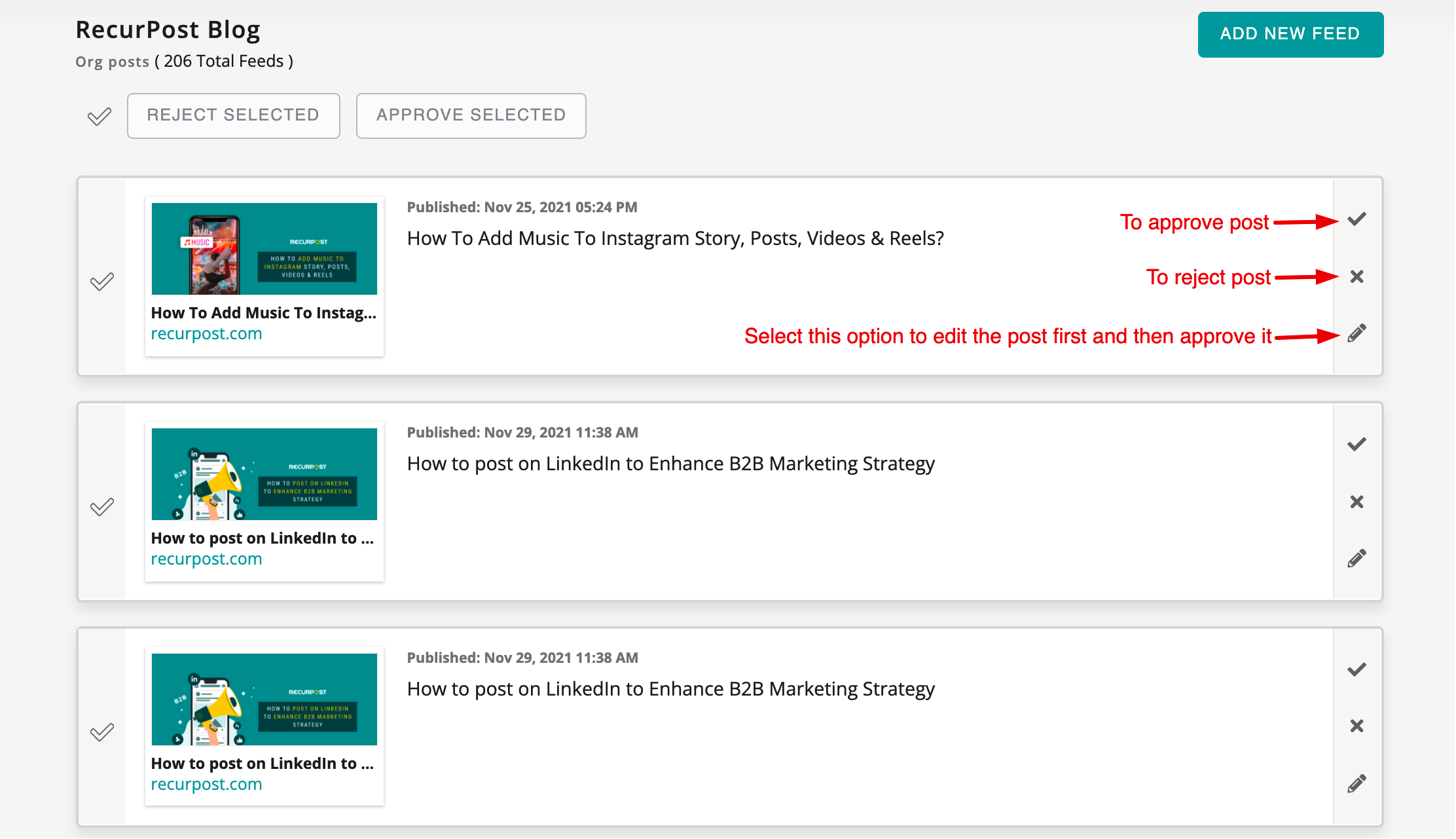Click the 'RecurPost Blog' heading
1456x839 pixels.
pyautogui.click(x=168, y=30)
